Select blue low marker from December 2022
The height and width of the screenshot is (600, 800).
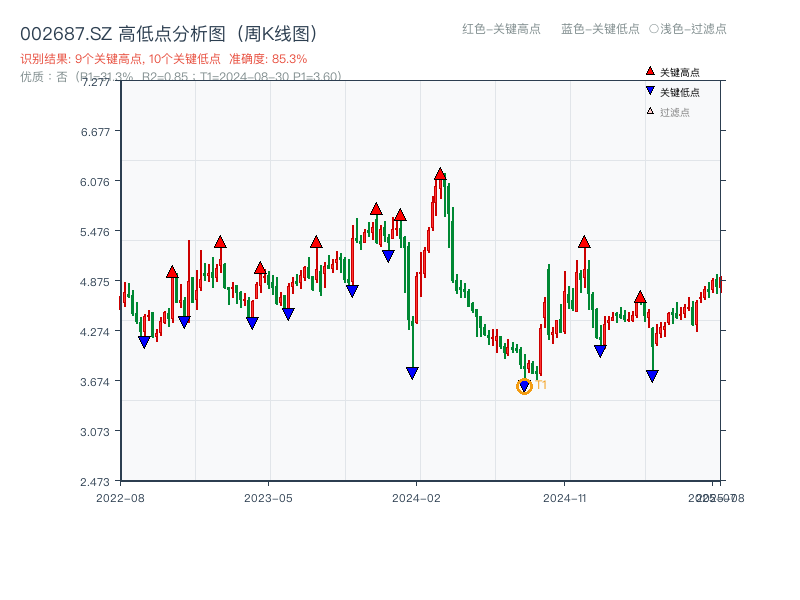pyautogui.click(x=184, y=322)
